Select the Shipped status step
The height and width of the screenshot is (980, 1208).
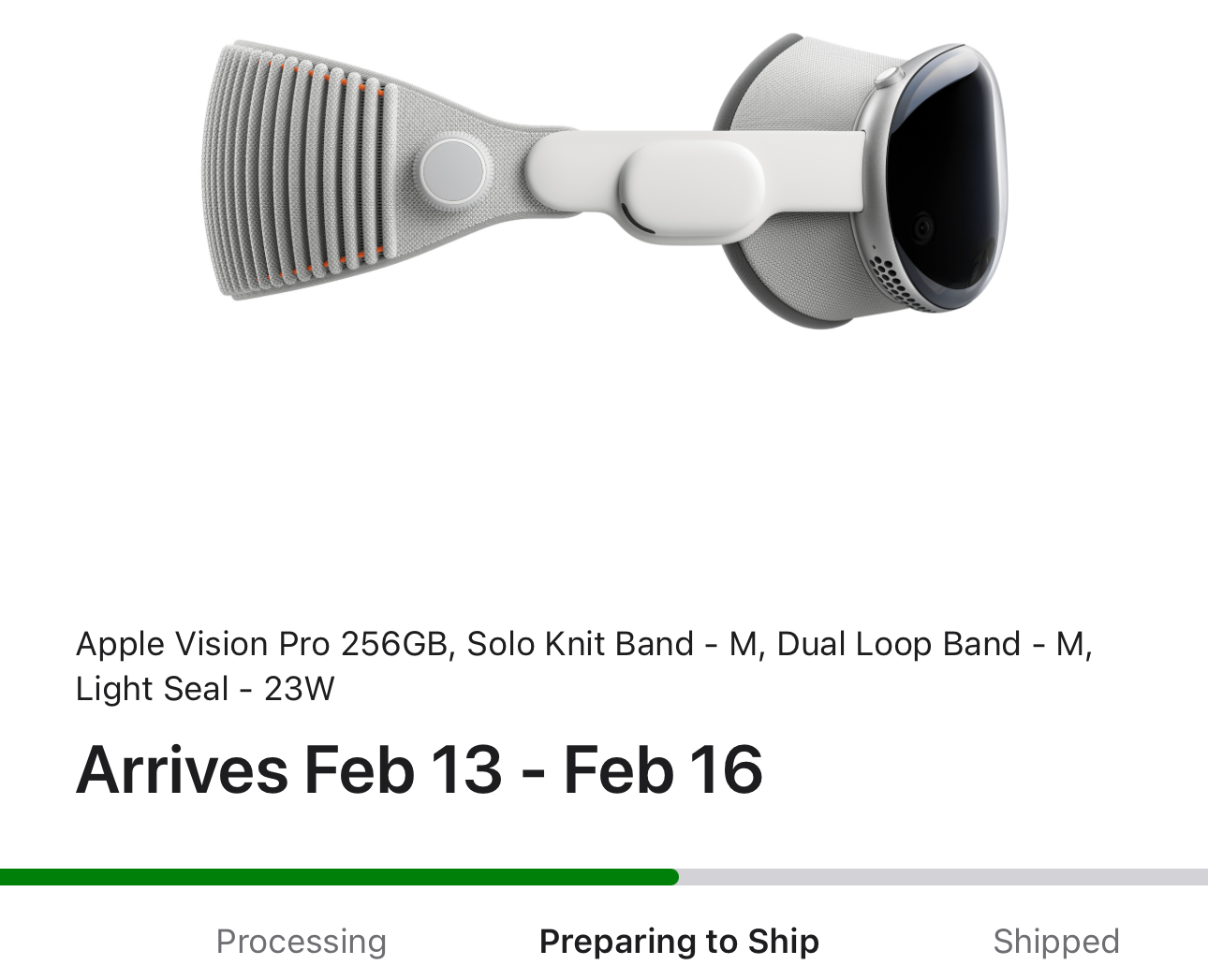click(1055, 941)
